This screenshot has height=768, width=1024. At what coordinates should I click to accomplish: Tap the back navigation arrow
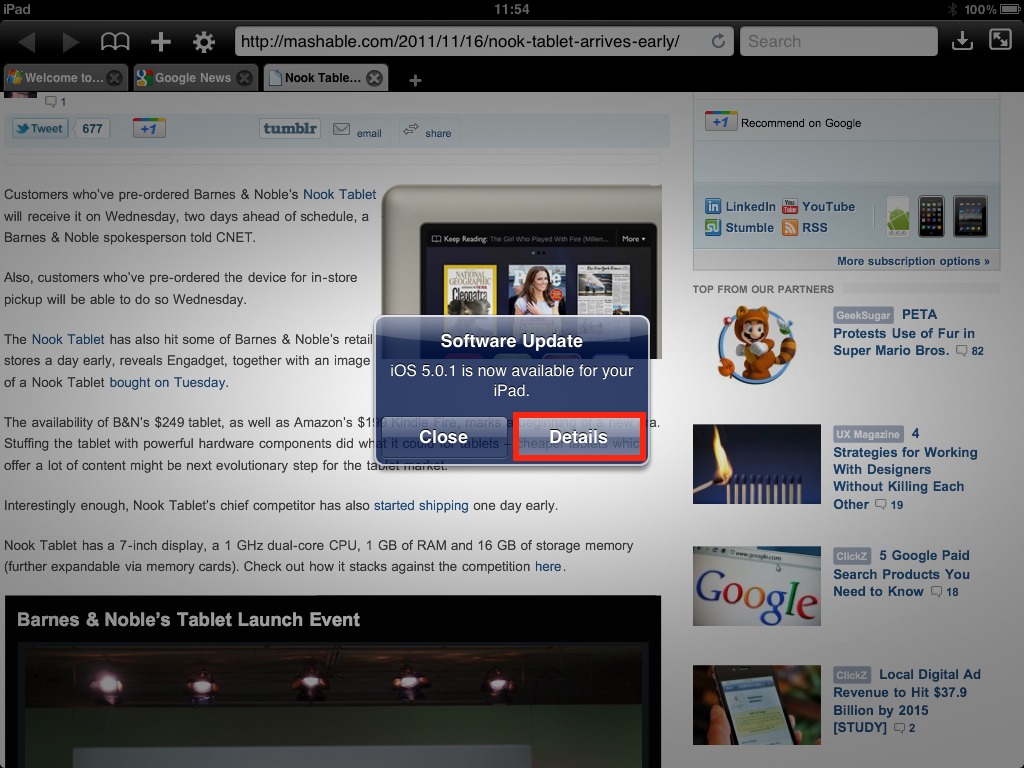(x=27, y=42)
